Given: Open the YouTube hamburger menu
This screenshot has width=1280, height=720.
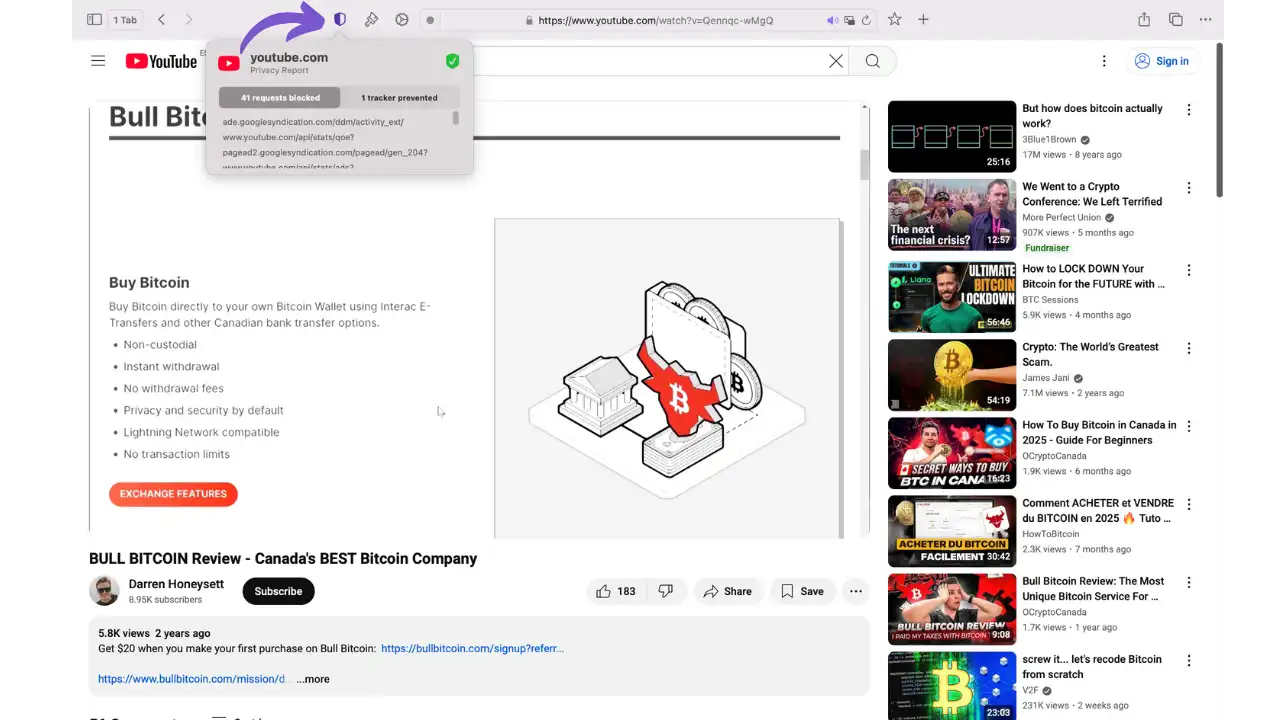Looking at the screenshot, I should pyautogui.click(x=98, y=61).
